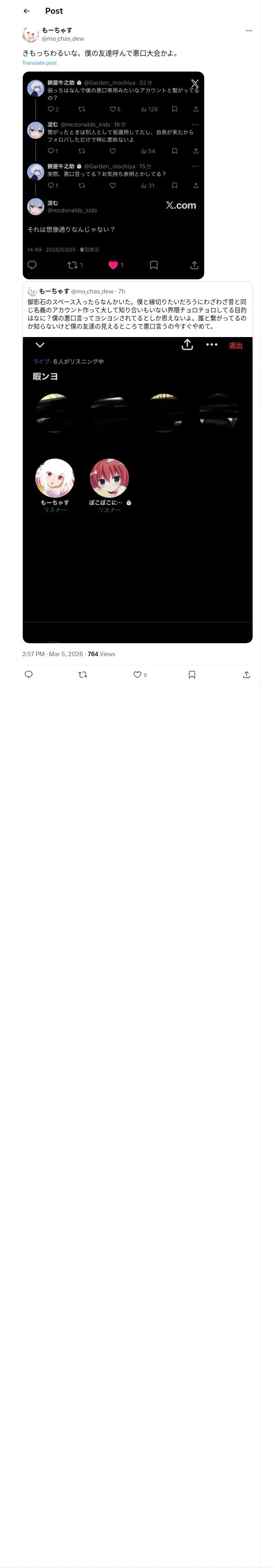Share the post via the bottom share icon
The image size is (275, 1568).
pyautogui.click(x=246, y=675)
